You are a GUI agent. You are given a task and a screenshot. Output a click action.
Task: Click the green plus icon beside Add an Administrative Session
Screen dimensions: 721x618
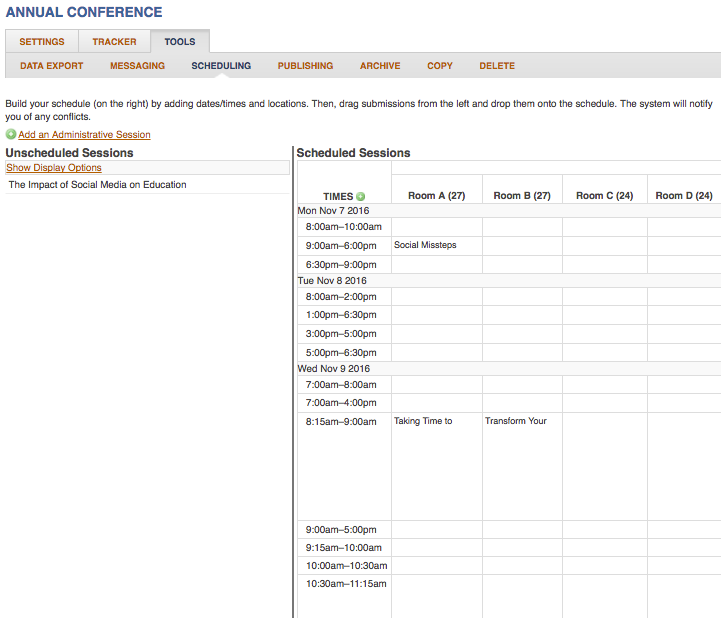11,134
